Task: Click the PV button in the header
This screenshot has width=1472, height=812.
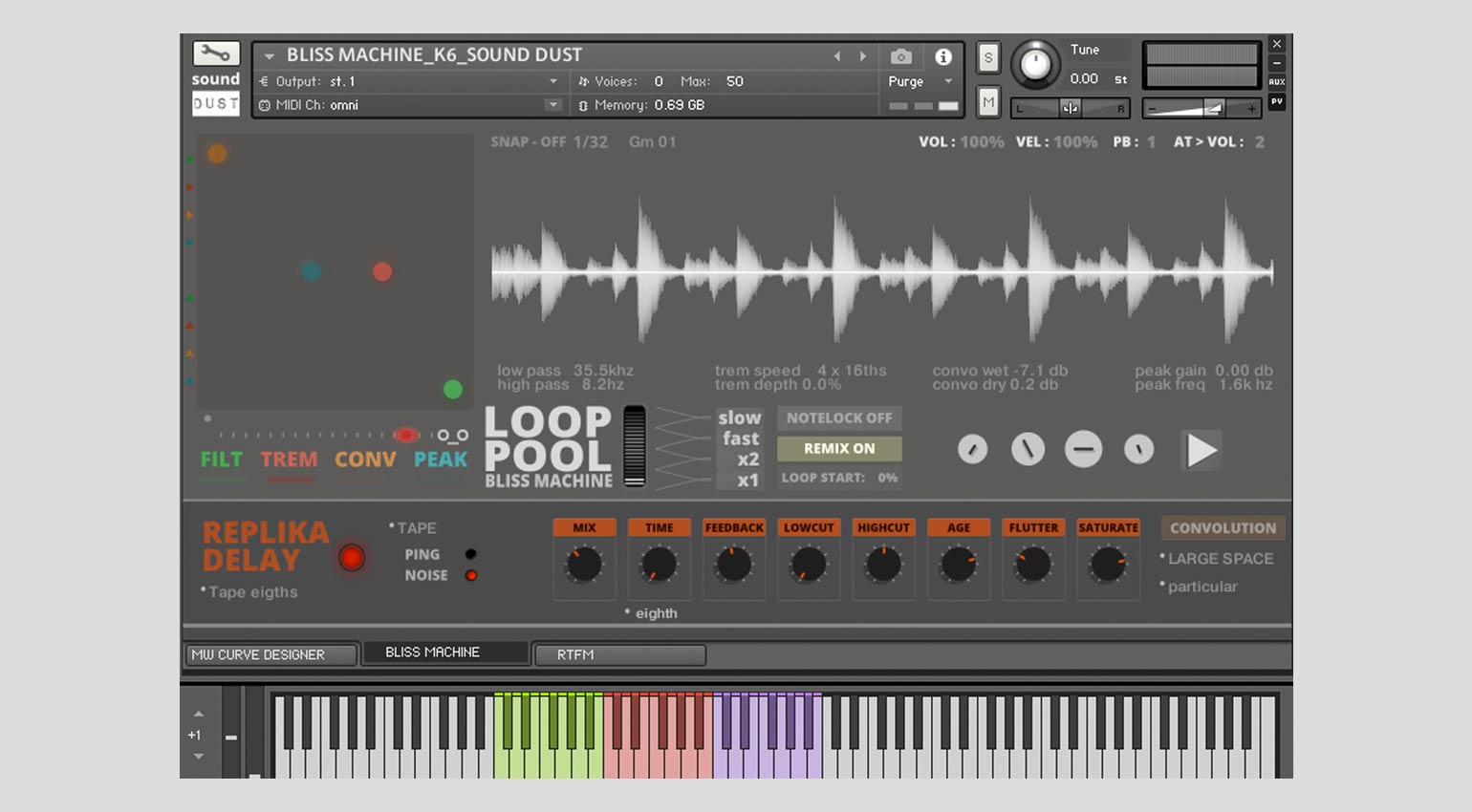Action: [x=1276, y=101]
